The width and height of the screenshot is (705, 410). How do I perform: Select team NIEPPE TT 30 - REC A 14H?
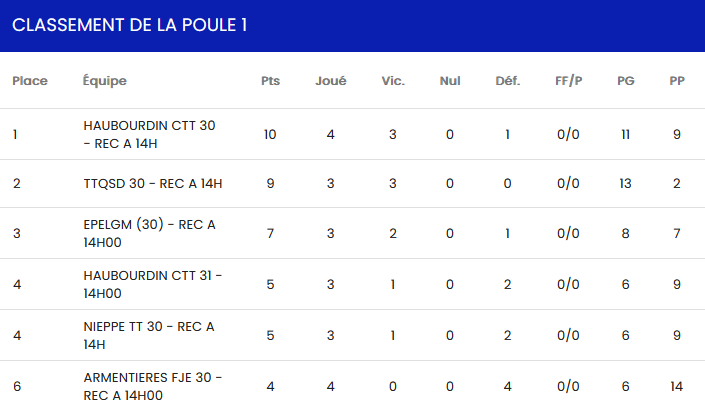tap(149, 335)
